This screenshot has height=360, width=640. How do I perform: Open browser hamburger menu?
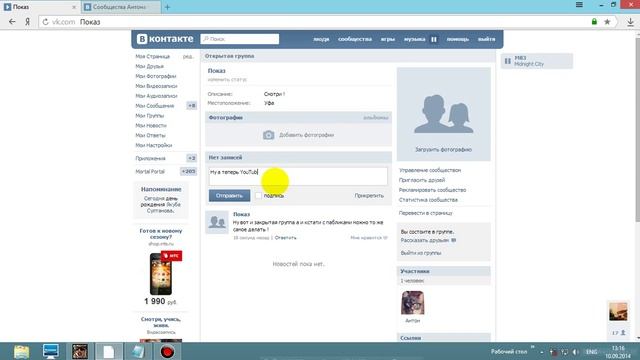(579, 5)
